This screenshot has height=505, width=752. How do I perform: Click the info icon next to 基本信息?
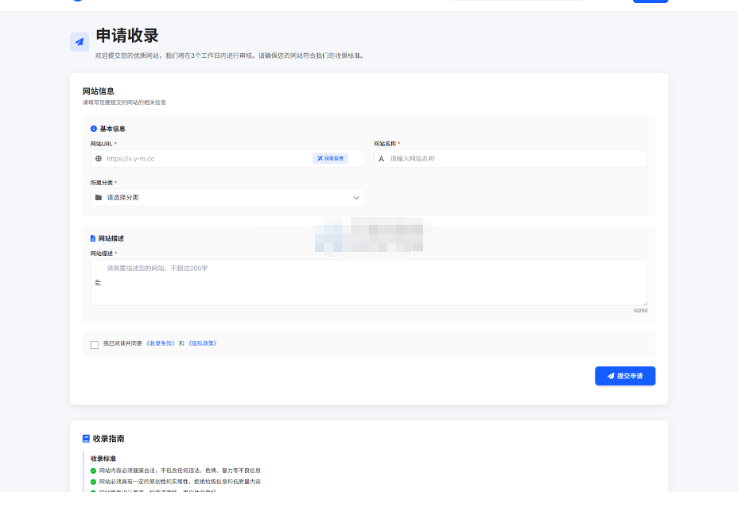coord(94,129)
